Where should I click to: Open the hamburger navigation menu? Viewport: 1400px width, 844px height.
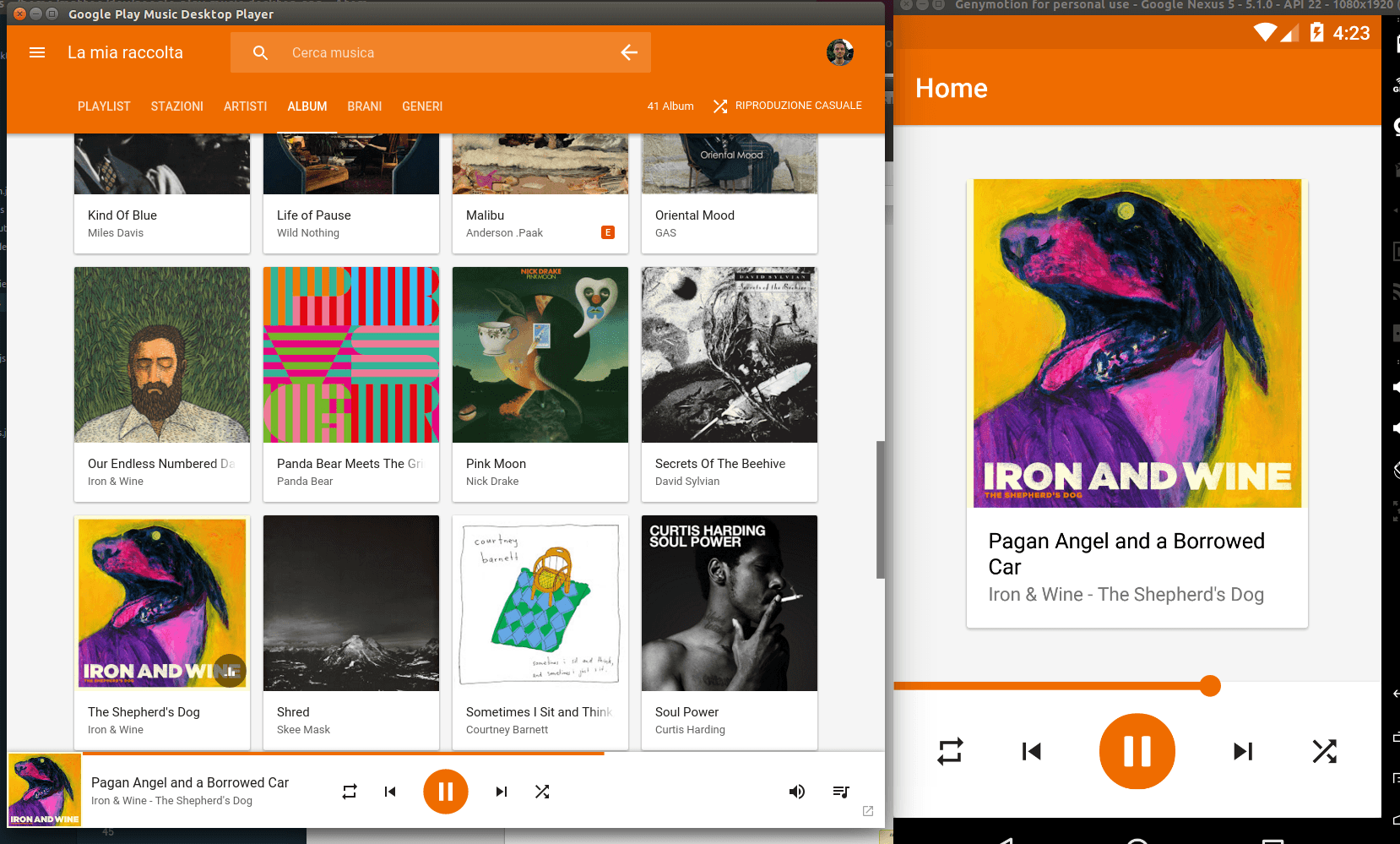[37, 52]
